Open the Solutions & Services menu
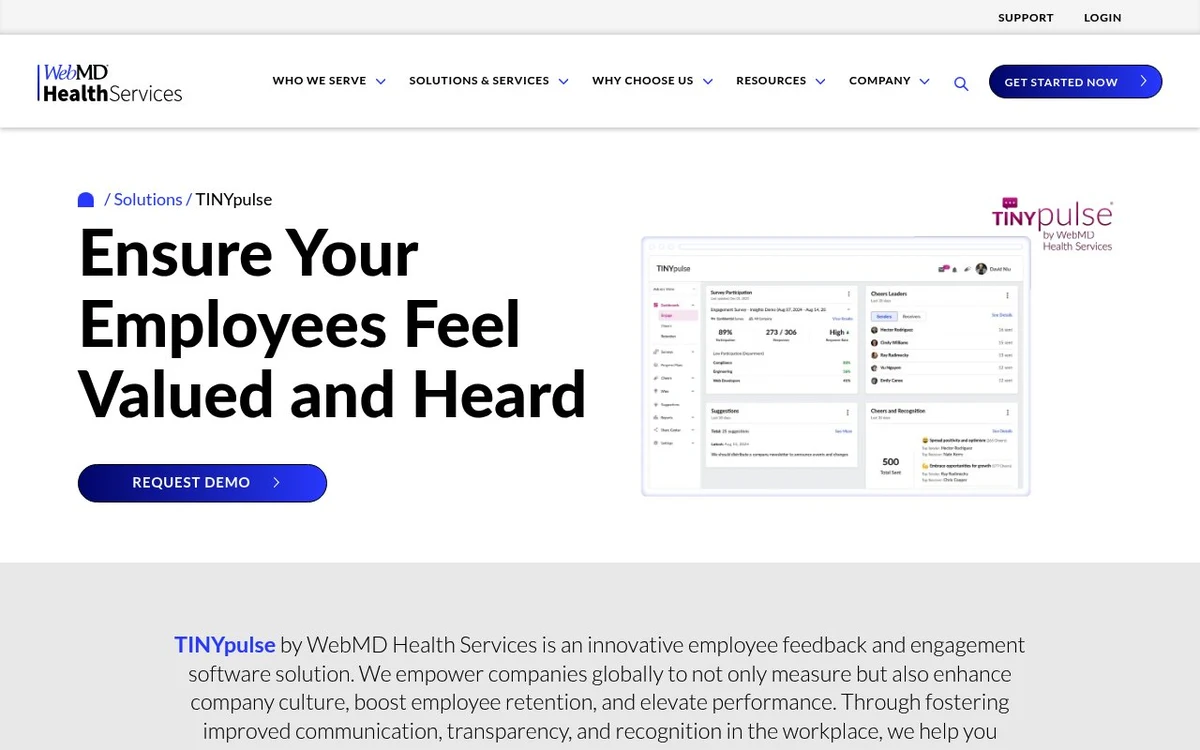The width and height of the screenshot is (1200, 750). 479,81
